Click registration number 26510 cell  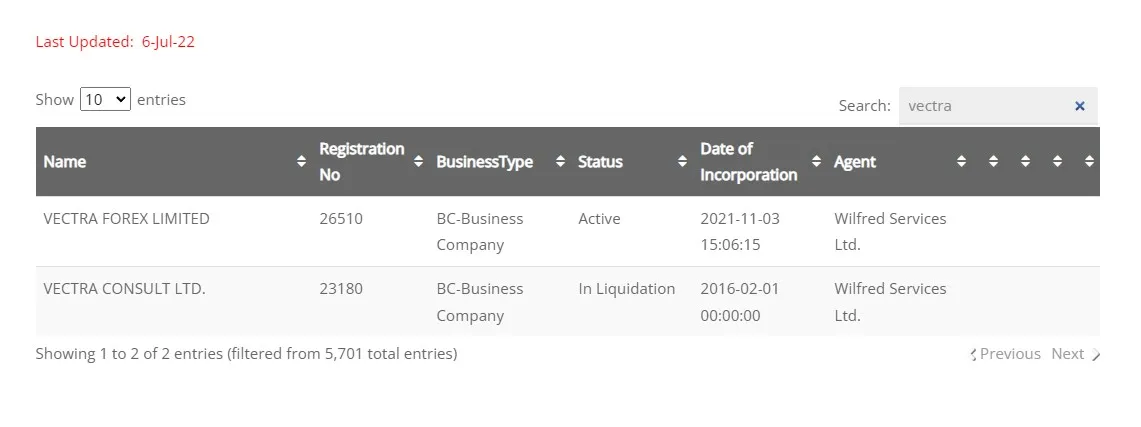click(341, 219)
